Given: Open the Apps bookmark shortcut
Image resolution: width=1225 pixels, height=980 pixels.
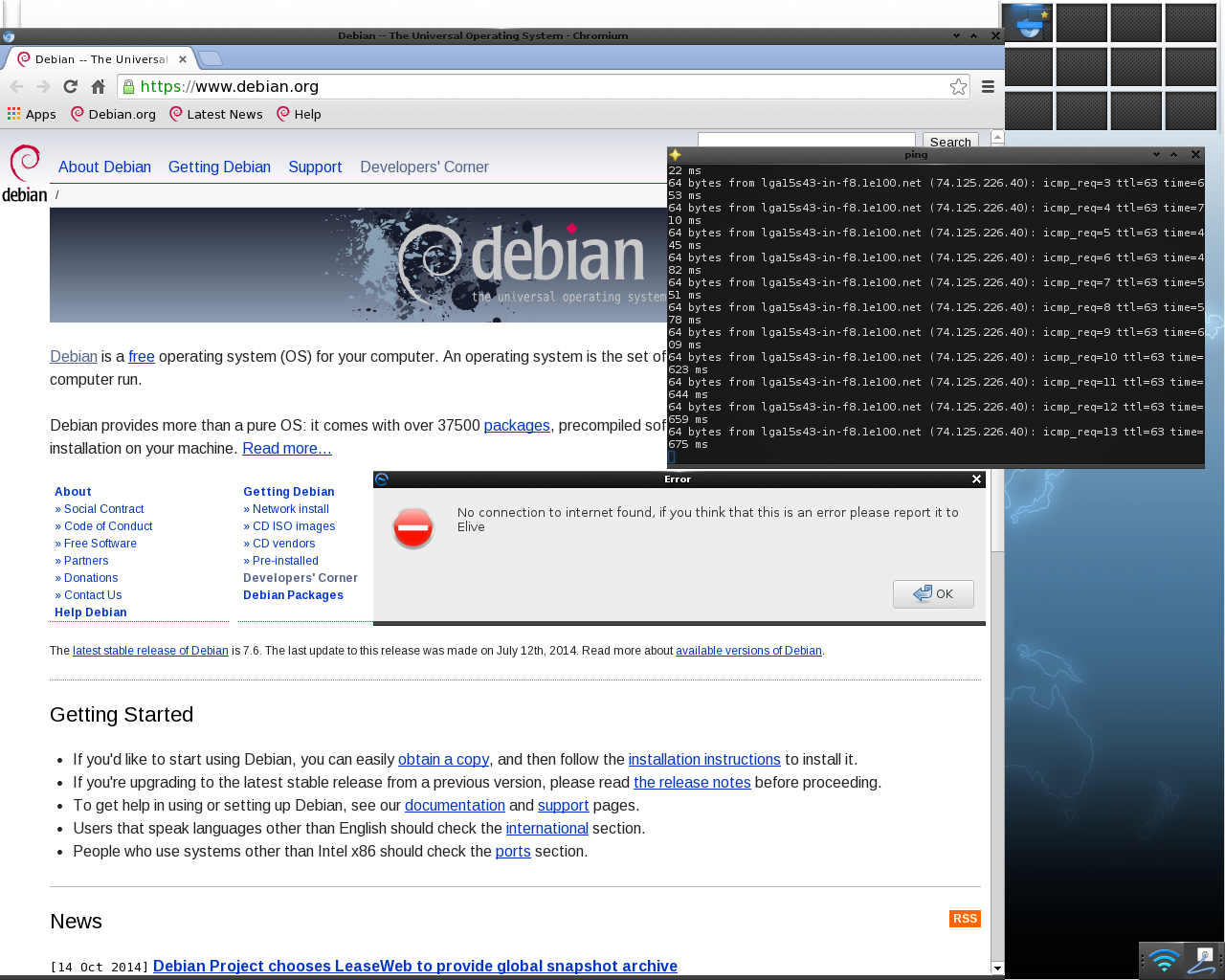Looking at the screenshot, I should 32,114.
